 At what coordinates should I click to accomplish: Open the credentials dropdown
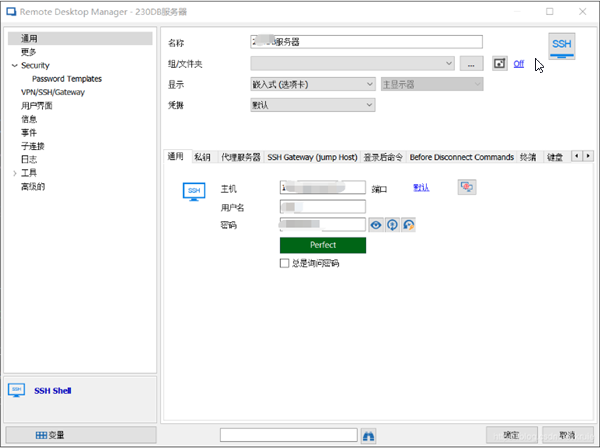tap(313, 105)
